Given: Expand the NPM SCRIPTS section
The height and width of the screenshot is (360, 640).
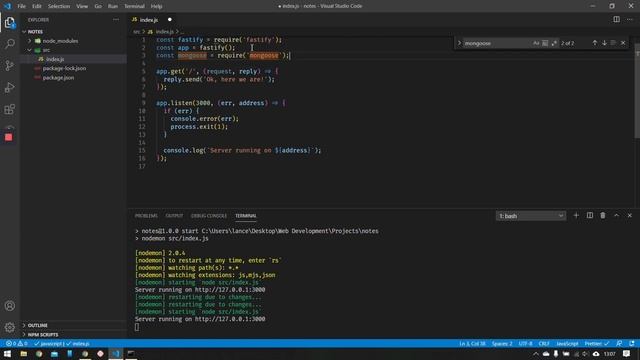Looking at the screenshot, I should [42, 335].
